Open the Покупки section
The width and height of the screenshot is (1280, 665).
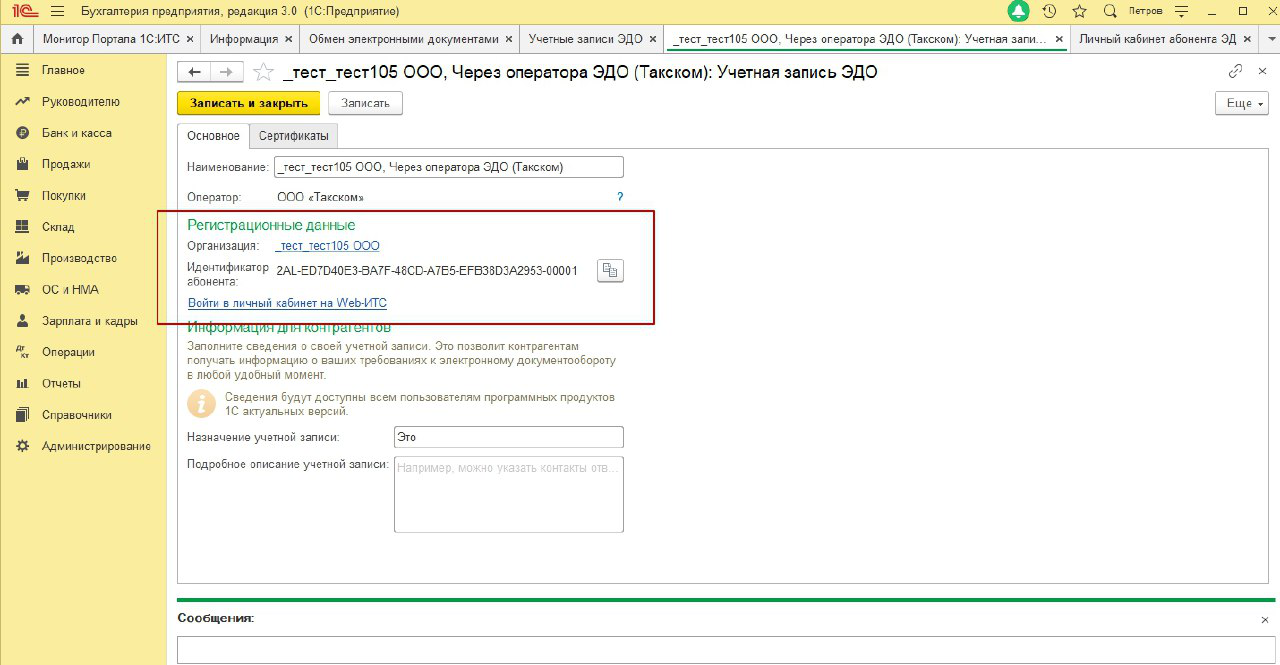coord(64,195)
